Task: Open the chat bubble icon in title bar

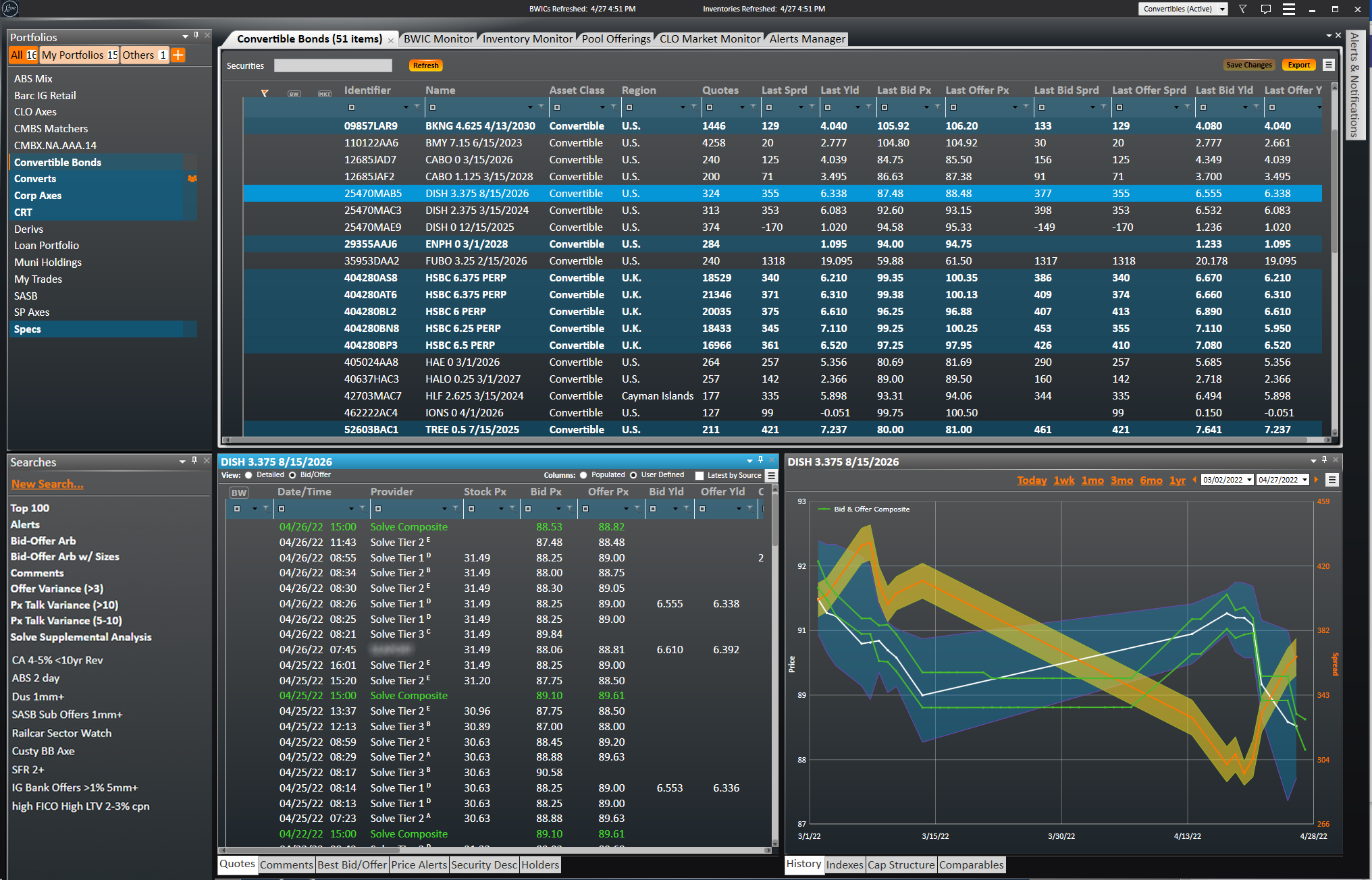Action: point(1266,9)
